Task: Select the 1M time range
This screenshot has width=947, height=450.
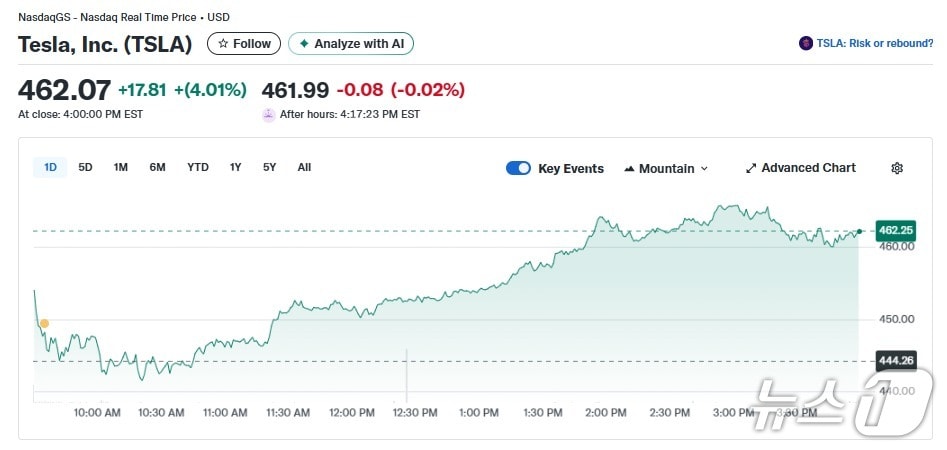Action: pos(120,167)
